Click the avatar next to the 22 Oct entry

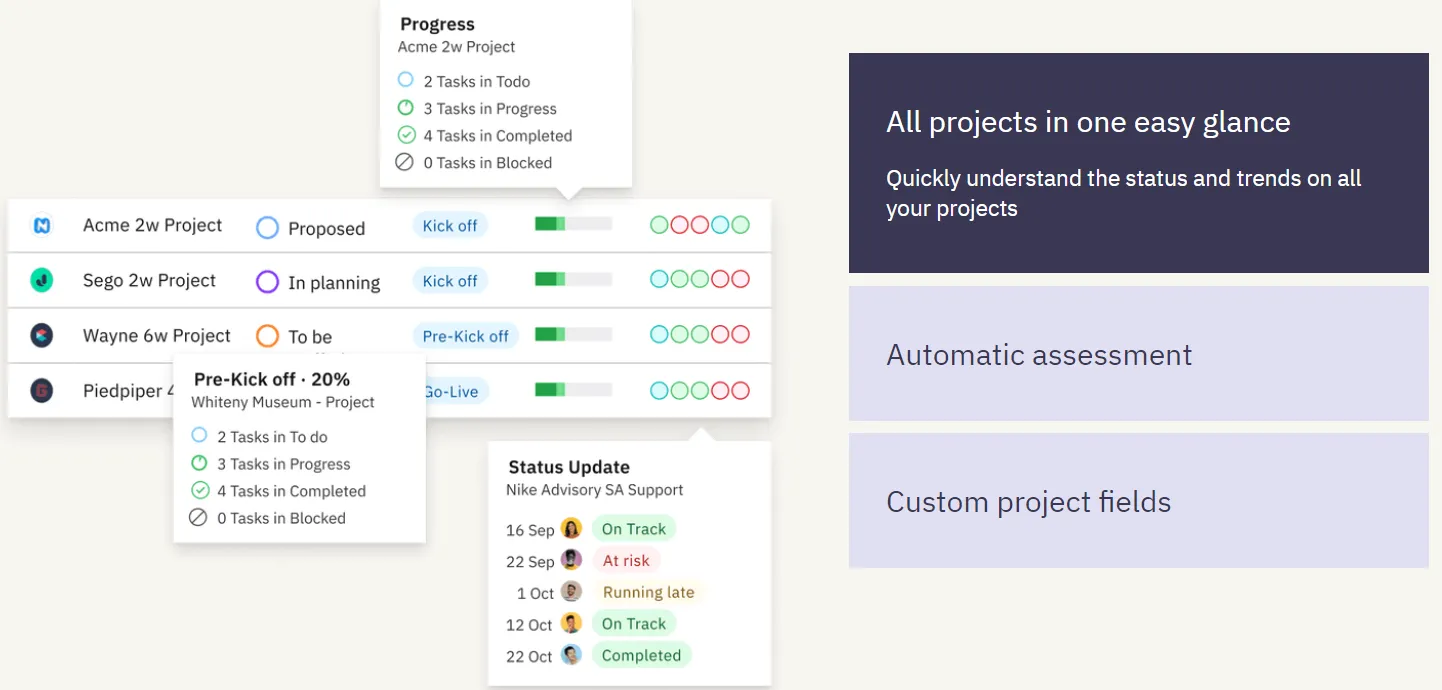click(x=571, y=655)
